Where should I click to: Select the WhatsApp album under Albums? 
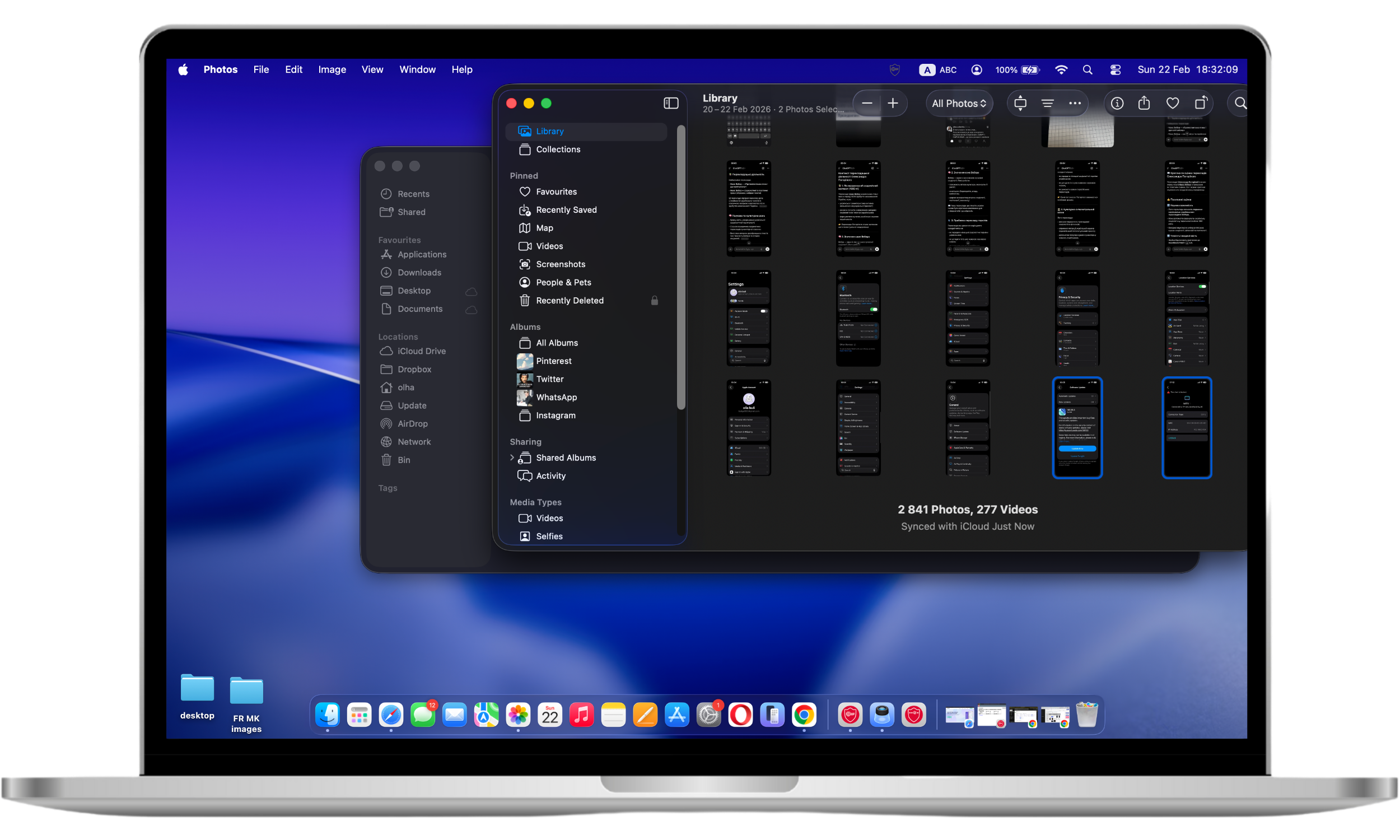click(x=556, y=397)
